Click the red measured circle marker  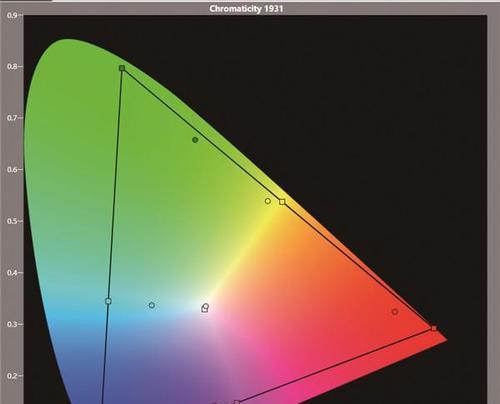[395, 312]
